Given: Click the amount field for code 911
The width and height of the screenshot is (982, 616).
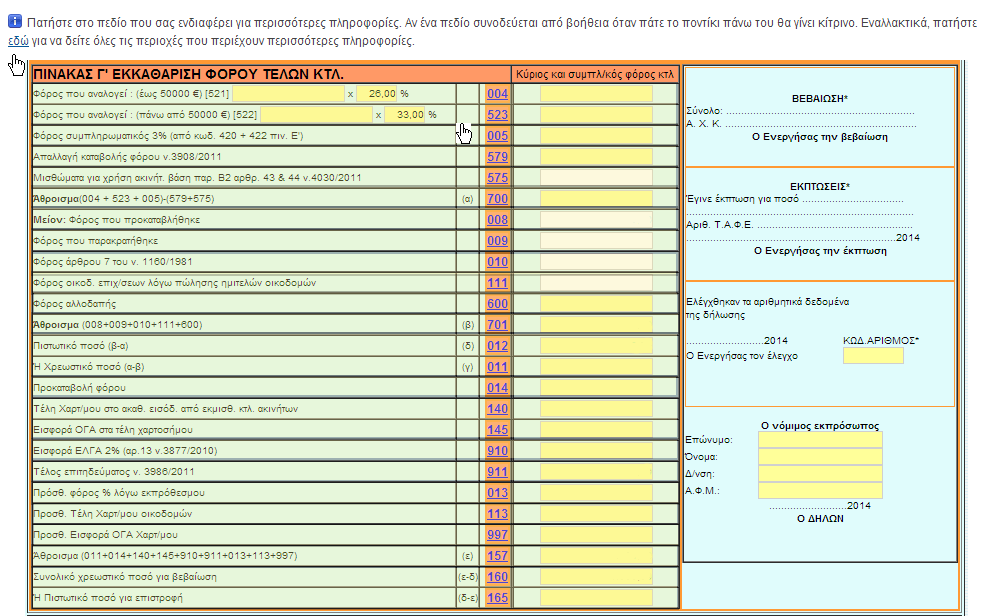Looking at the screenshot, I should tap(596, 471).
